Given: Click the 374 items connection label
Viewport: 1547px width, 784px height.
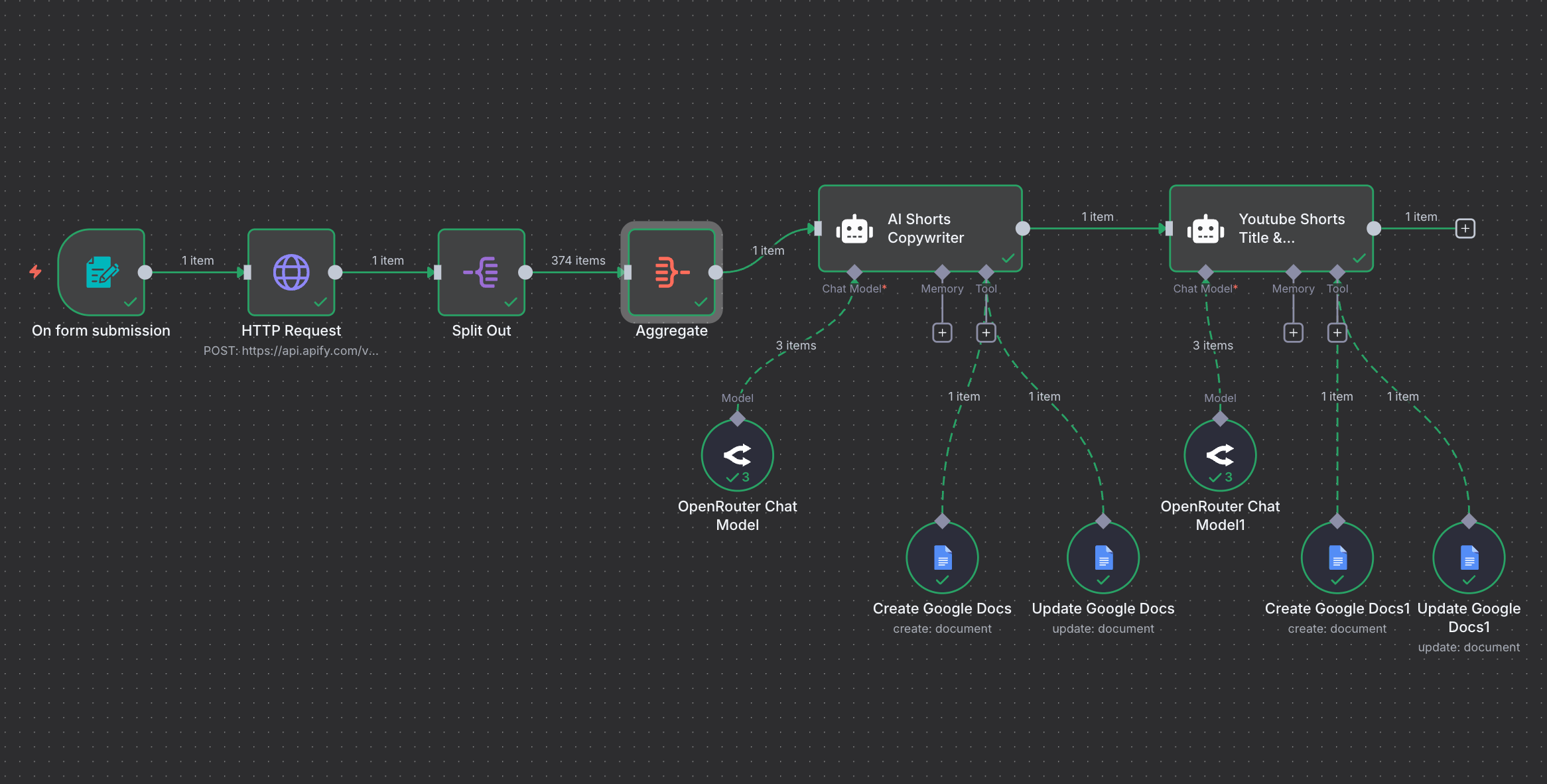Looking at the screenshot, I should [578, 261].
